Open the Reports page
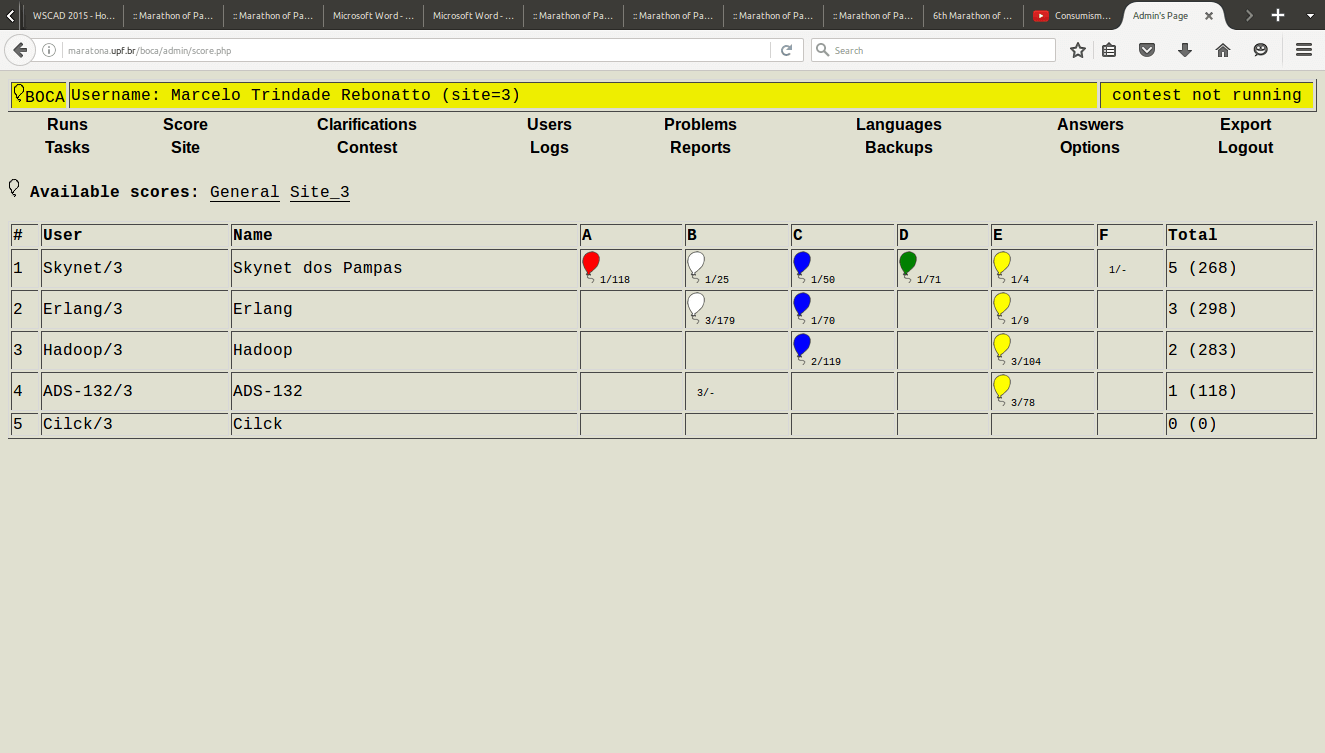 (700, 147)
